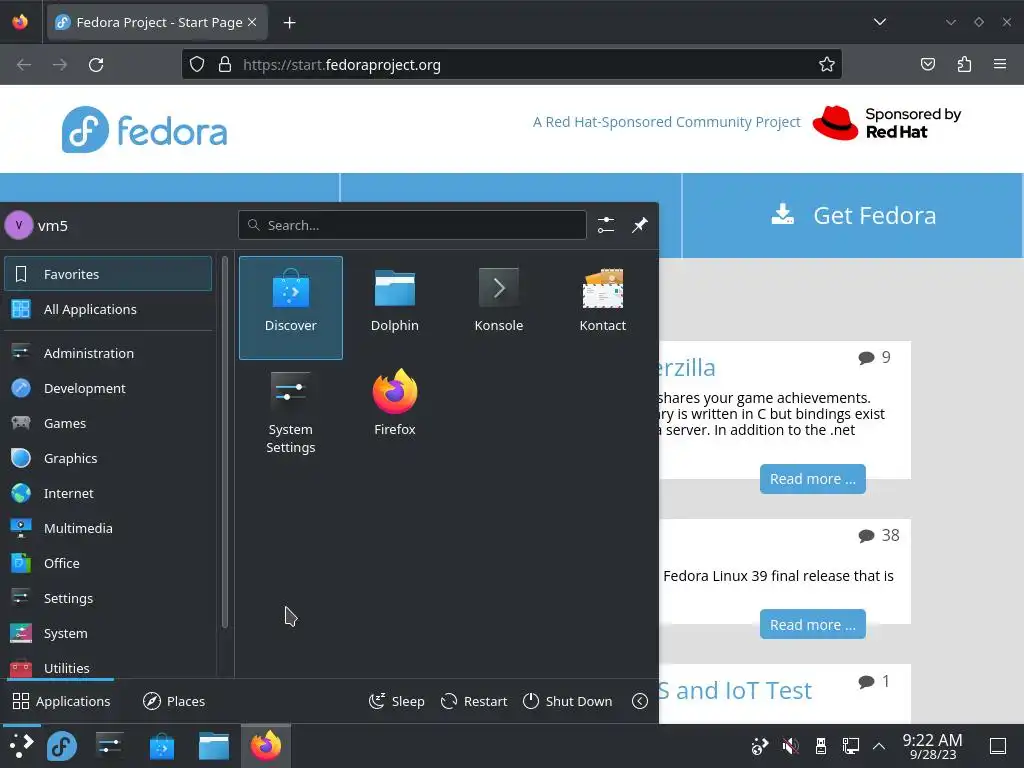Click the software updates tray icon
This screenshot has height=768, width=1024.
click(760, 745)
